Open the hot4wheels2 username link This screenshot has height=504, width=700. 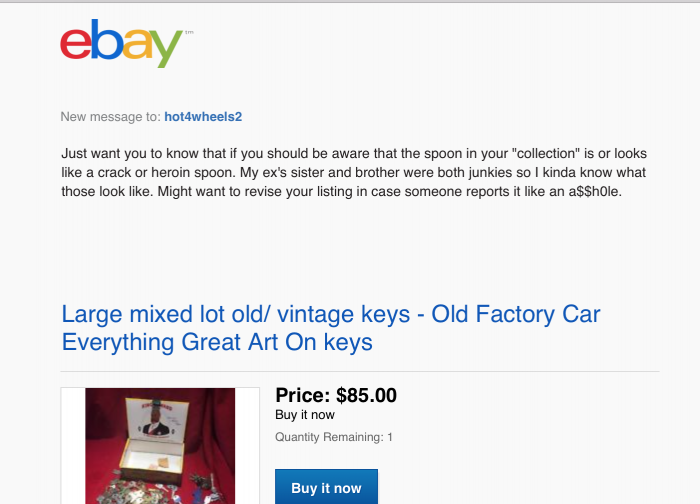coord(203,117)
